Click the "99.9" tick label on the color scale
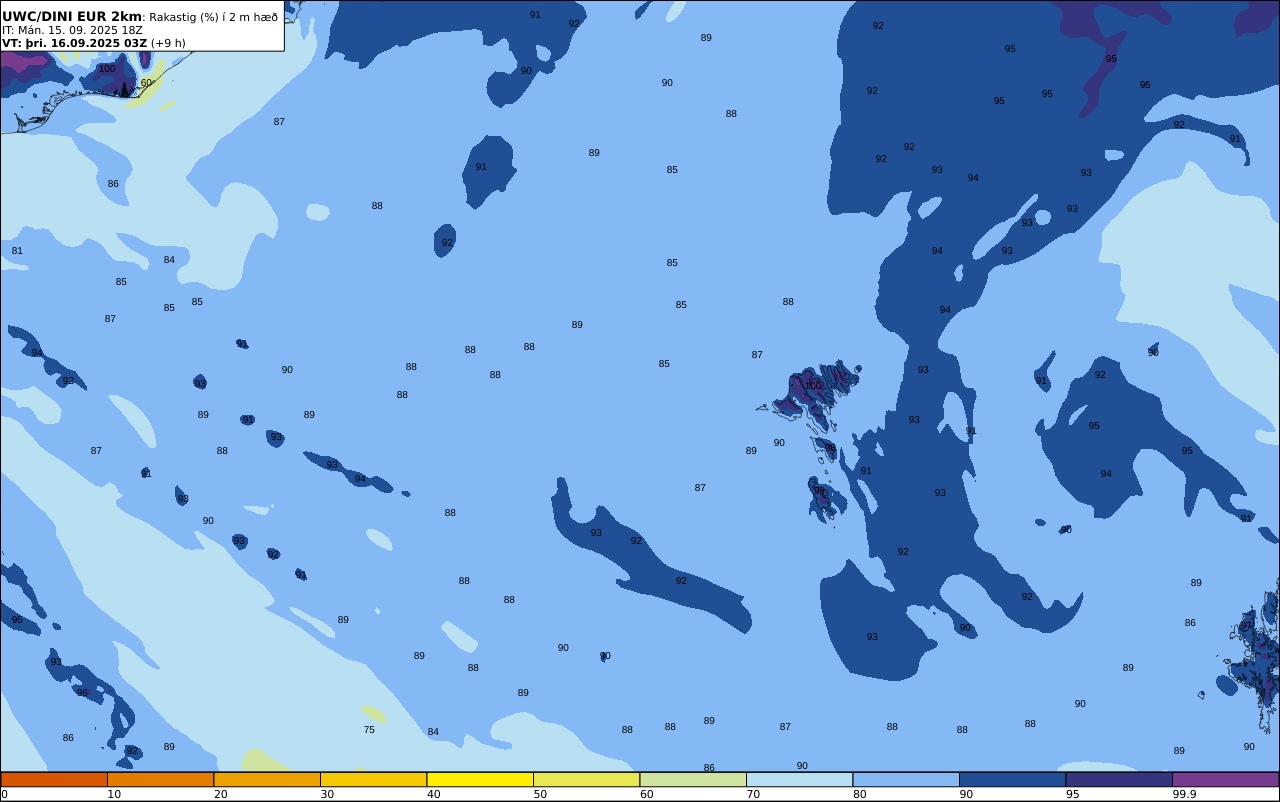The image size is (1280, 802). (1184, 794)
